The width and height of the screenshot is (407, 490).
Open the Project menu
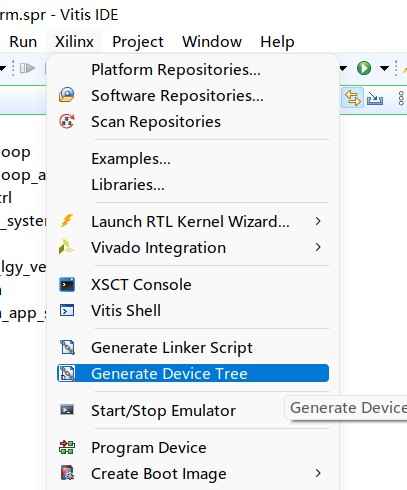(x=138, y=42)
